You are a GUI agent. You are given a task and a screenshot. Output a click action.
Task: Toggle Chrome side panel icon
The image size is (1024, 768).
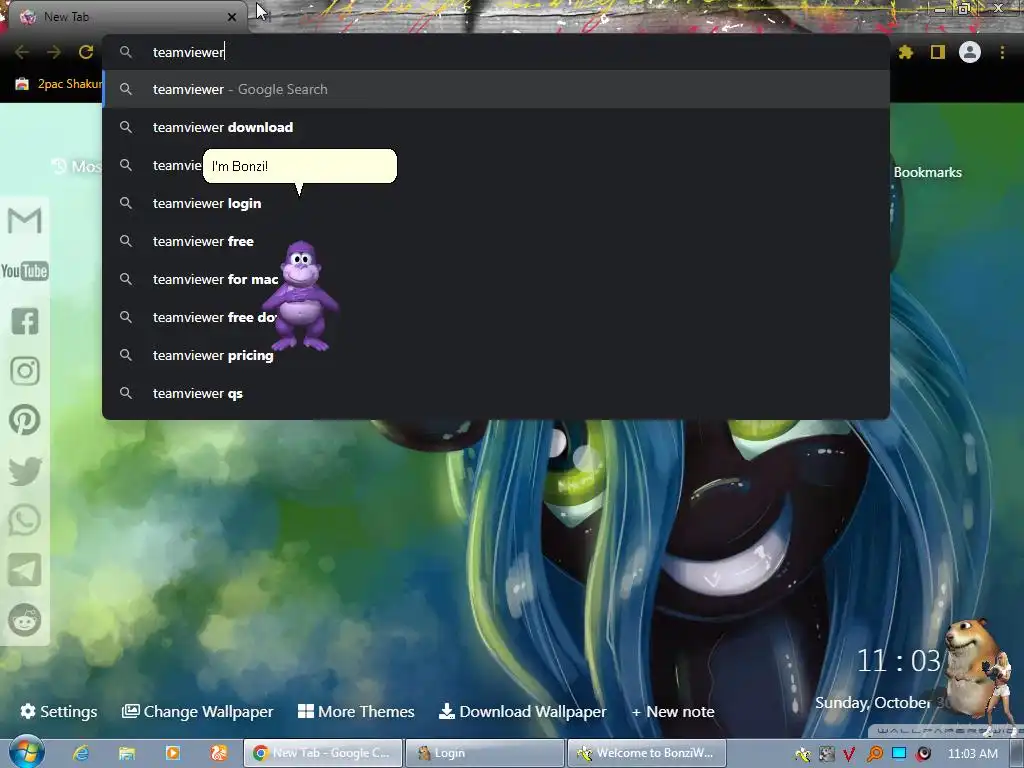tap(938, 52)
